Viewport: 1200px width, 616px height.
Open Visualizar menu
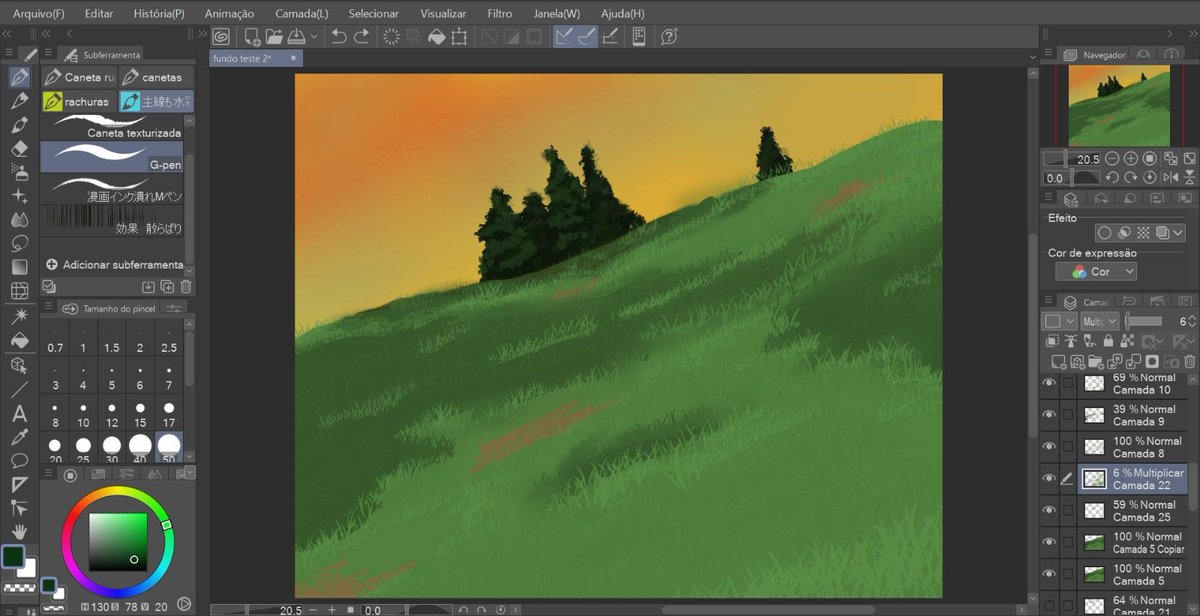(443, 14)
